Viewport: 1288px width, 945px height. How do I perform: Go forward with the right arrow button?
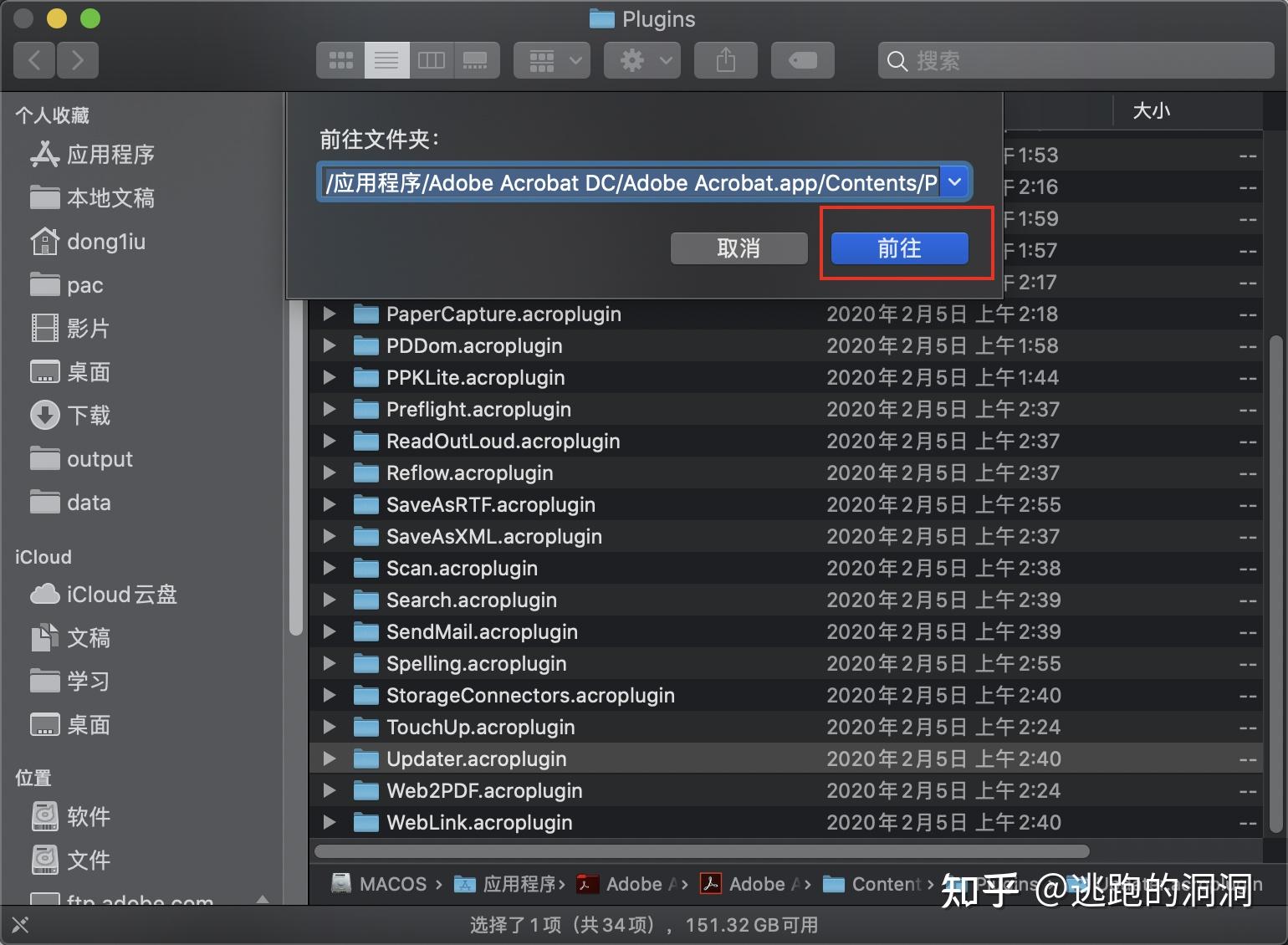[78, 60]
